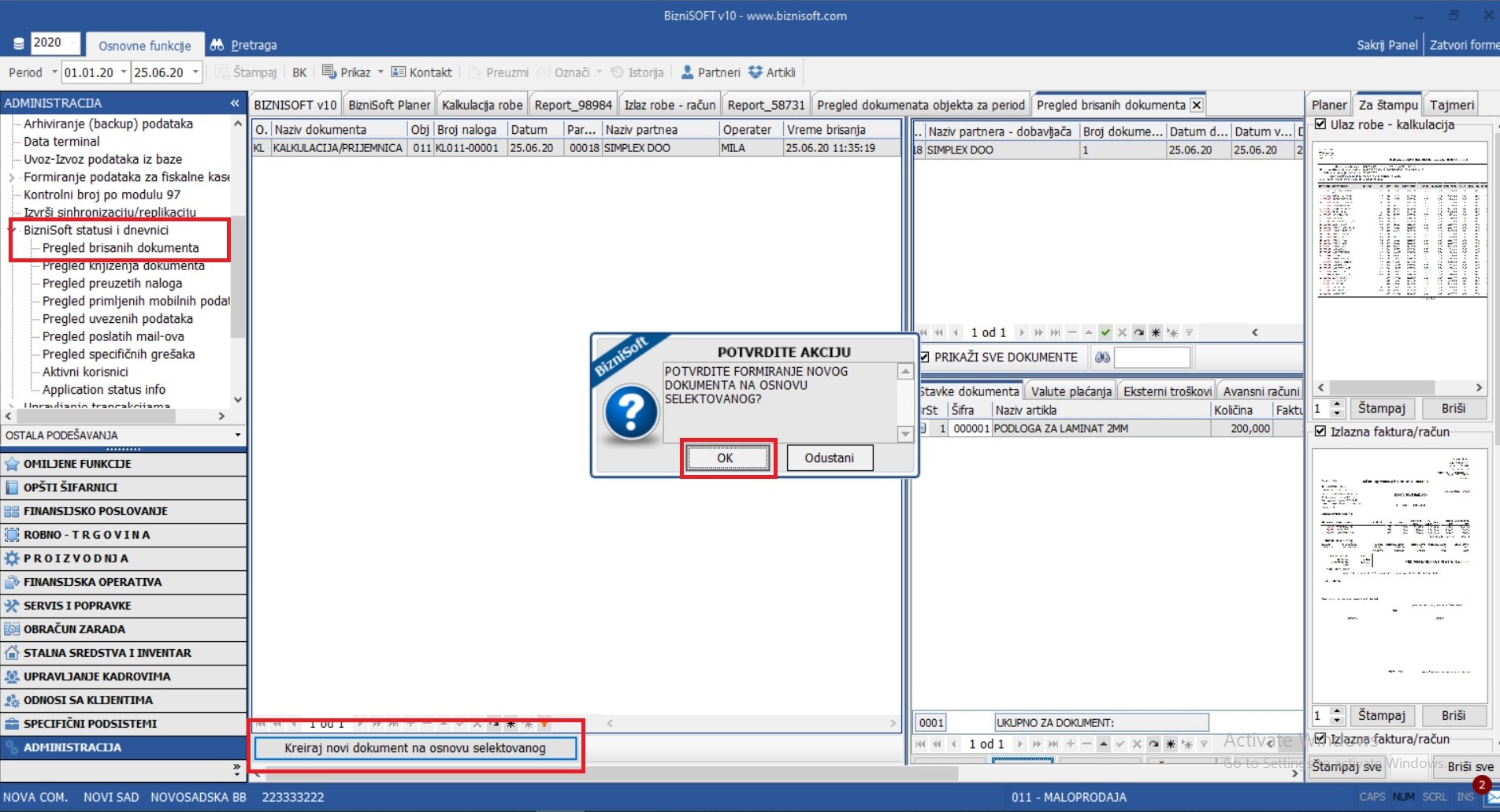
Task: Open the SPECIFIČNI PODSISTEMI module
Action: pos(124,724)
